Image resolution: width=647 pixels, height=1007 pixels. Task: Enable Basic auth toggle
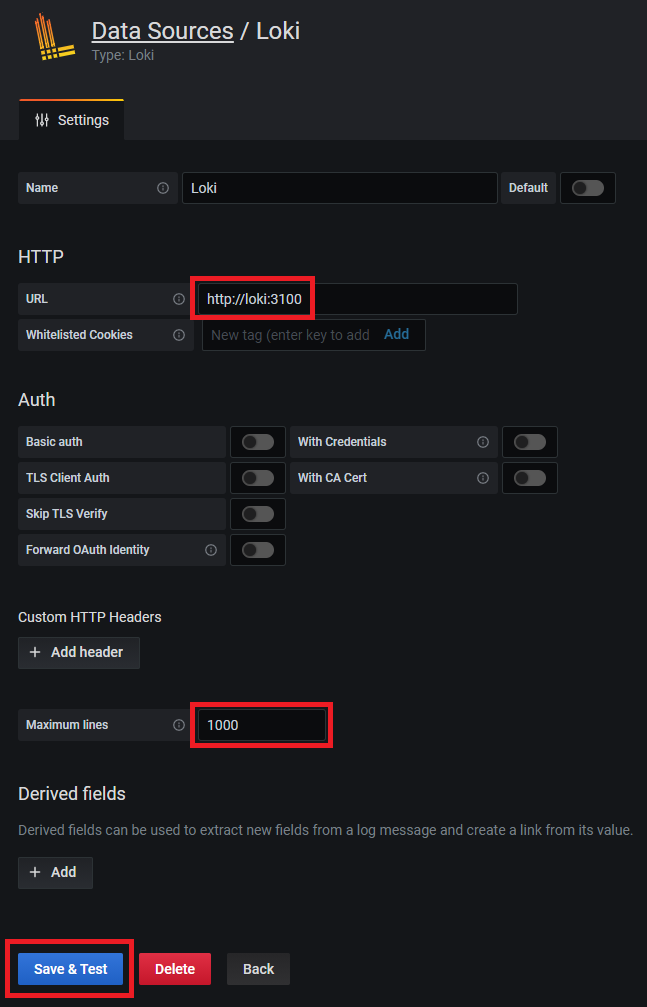click(257, 442)
